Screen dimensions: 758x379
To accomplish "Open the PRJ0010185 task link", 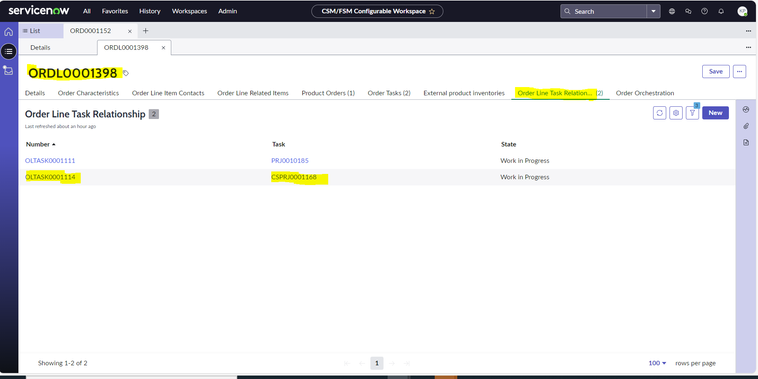I will point(290,160).
